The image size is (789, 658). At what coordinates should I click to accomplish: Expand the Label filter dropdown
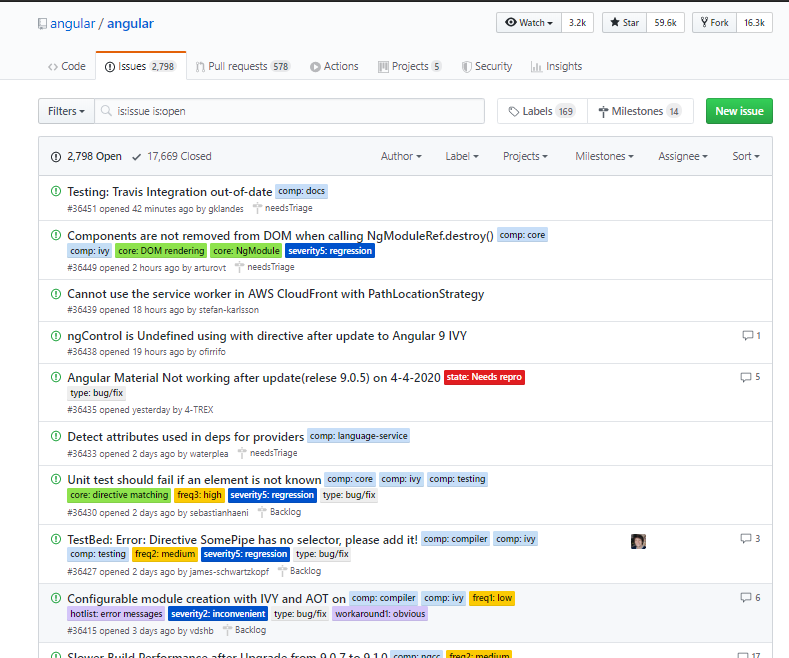[462, 156]
